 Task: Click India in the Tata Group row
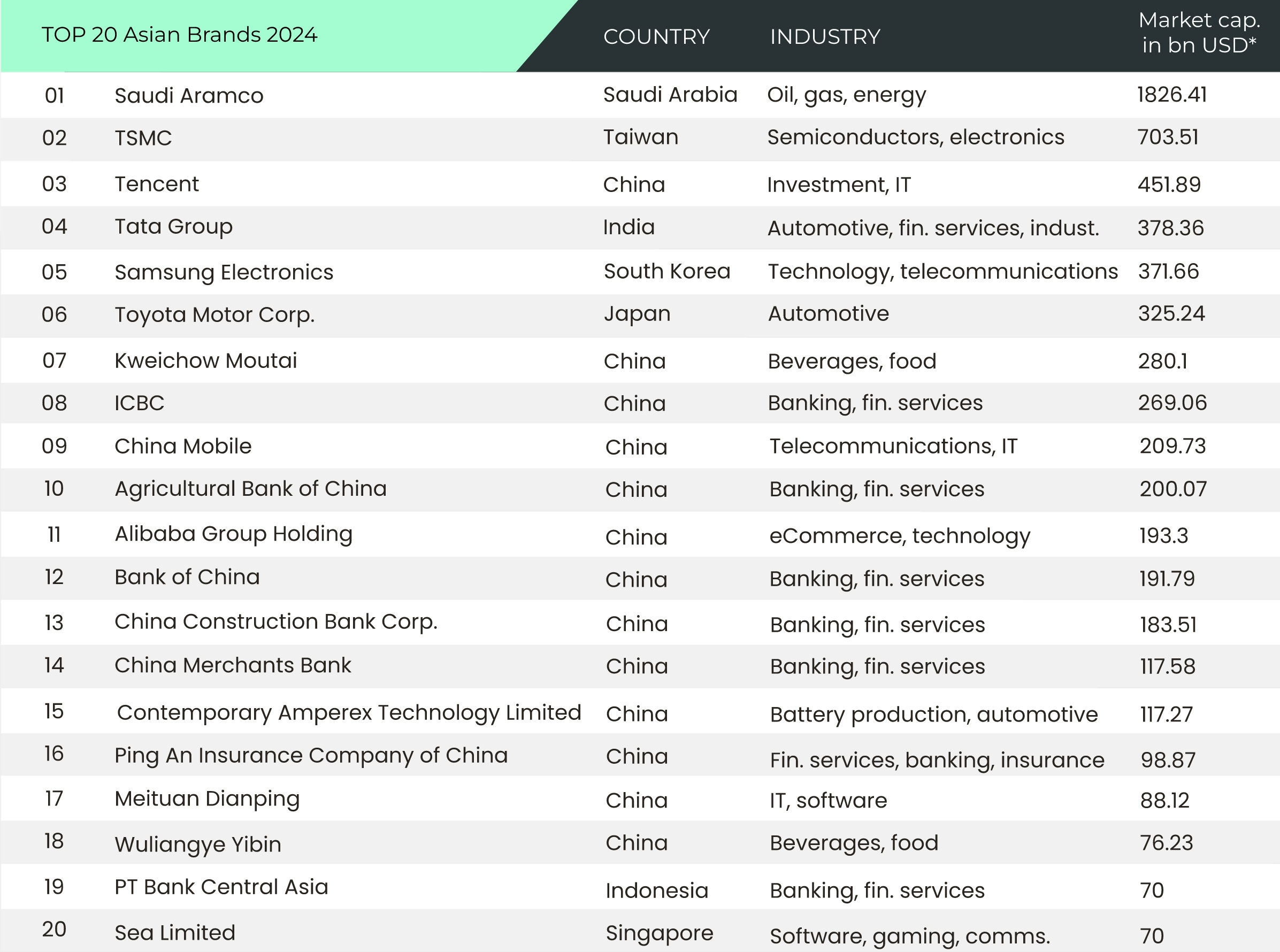pyautogui.click(x=628, y=227)
